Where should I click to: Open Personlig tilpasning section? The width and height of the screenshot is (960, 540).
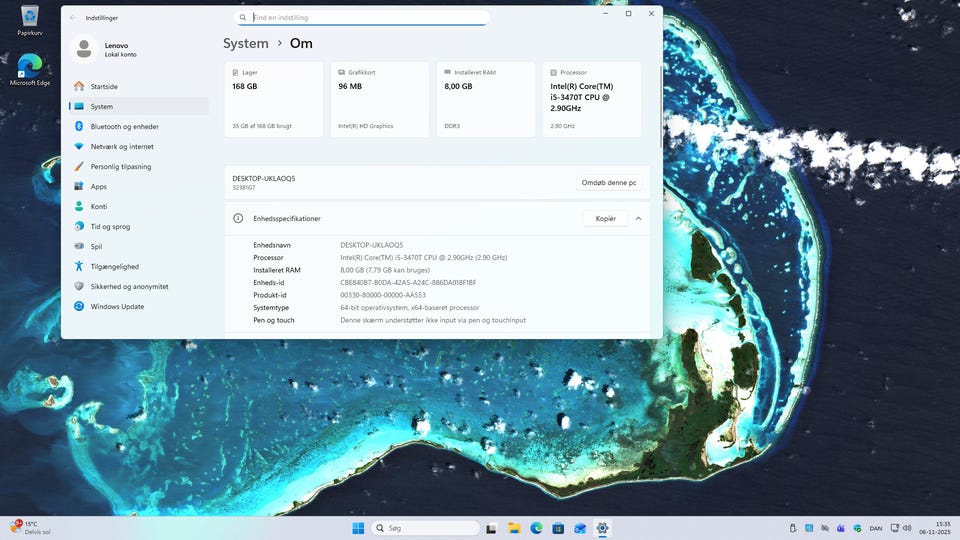click(120, 167)
